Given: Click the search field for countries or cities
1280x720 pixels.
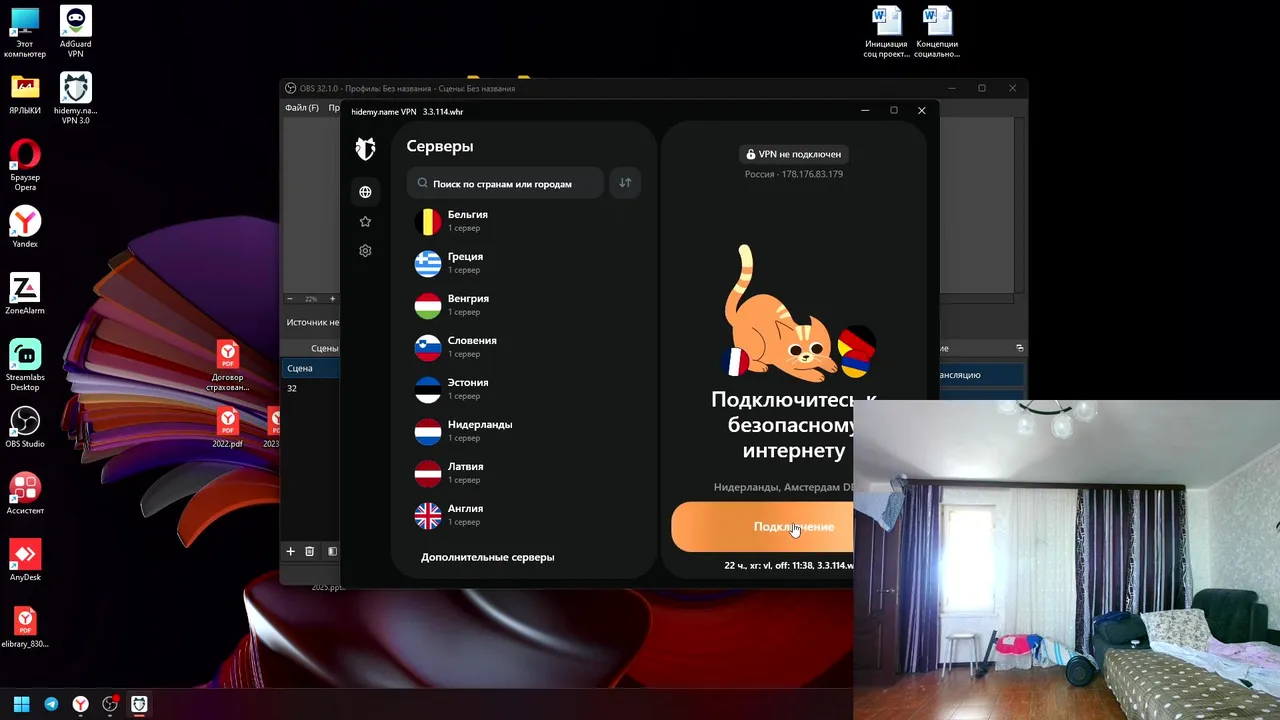Looking at the screenshot, I should [x=505, y=184].
